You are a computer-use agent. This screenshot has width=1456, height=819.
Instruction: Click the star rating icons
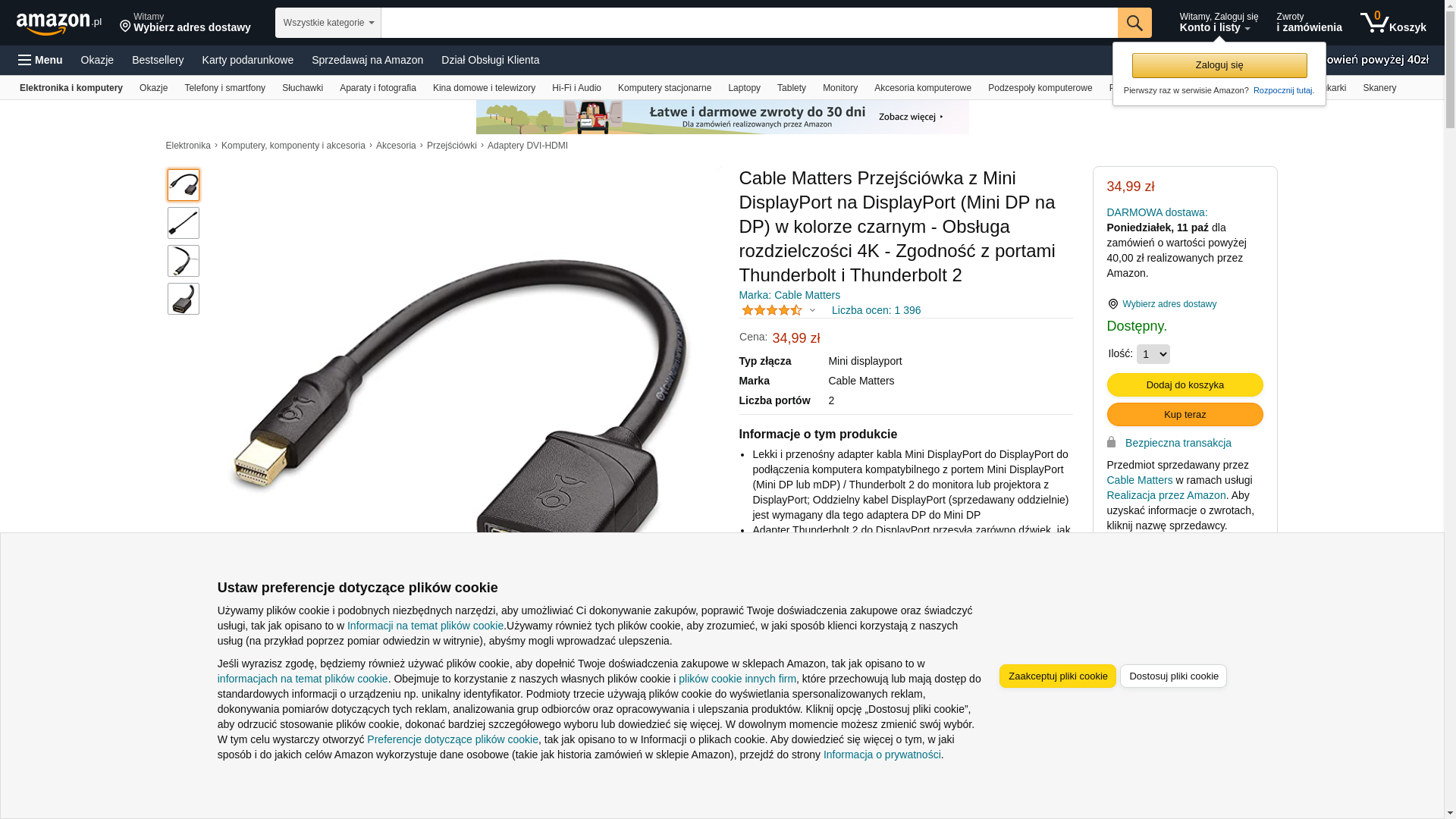[771, 310]
